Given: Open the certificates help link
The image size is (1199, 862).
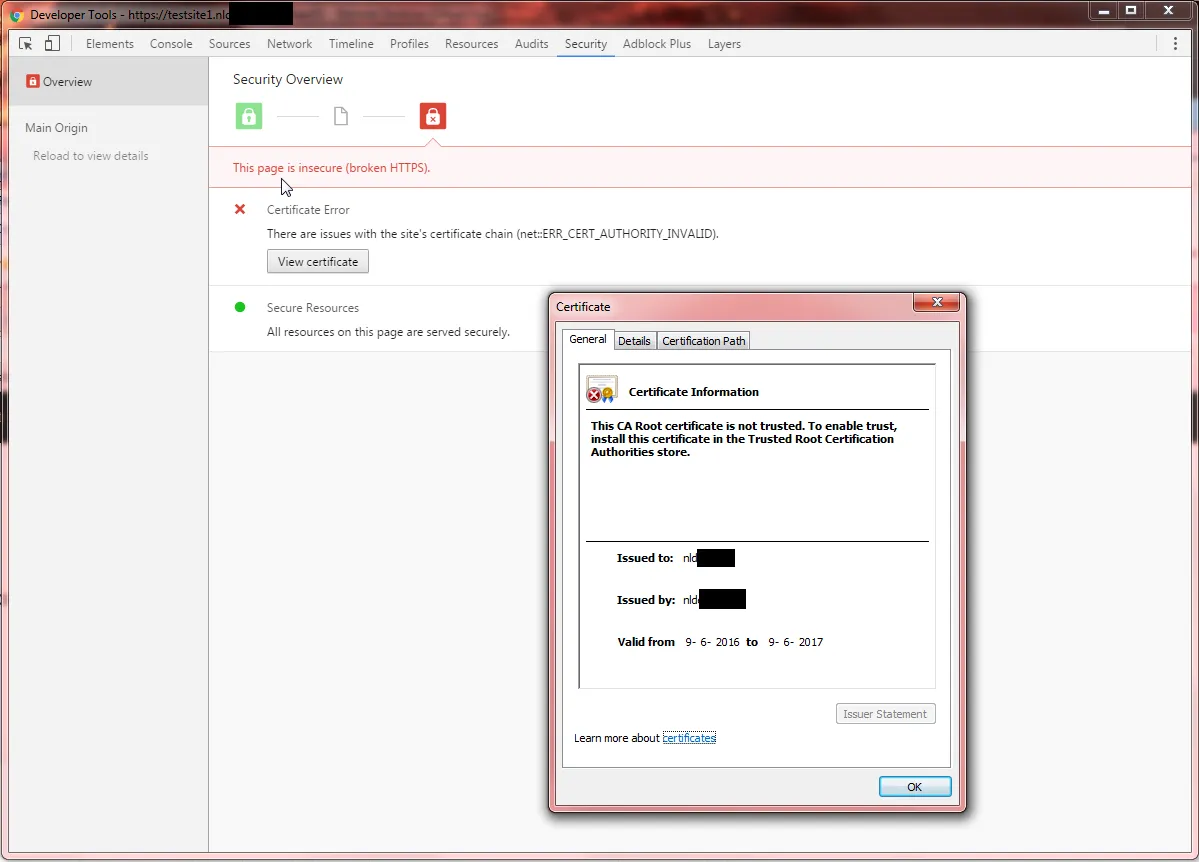Looking at the screenshot, I should pos(689,737).
